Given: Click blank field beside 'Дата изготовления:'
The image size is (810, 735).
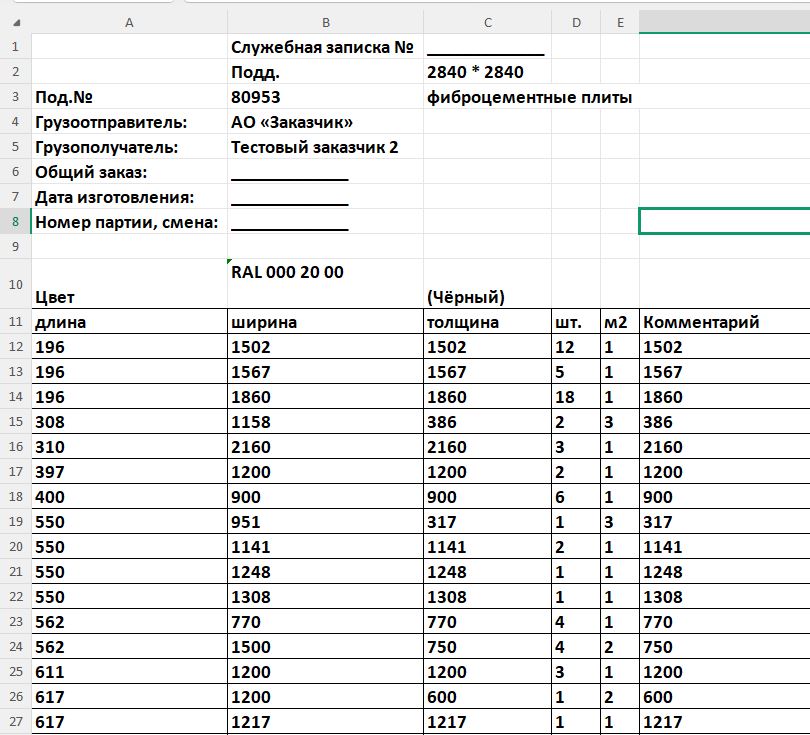Looking at the screenshot, I should click(x=325, y=197).
